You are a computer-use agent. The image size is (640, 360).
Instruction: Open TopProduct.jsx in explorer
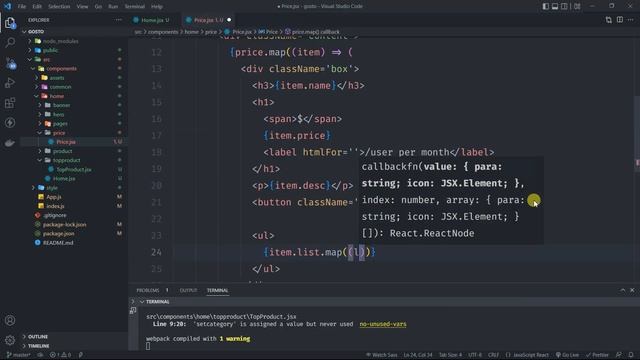(73, 169)
